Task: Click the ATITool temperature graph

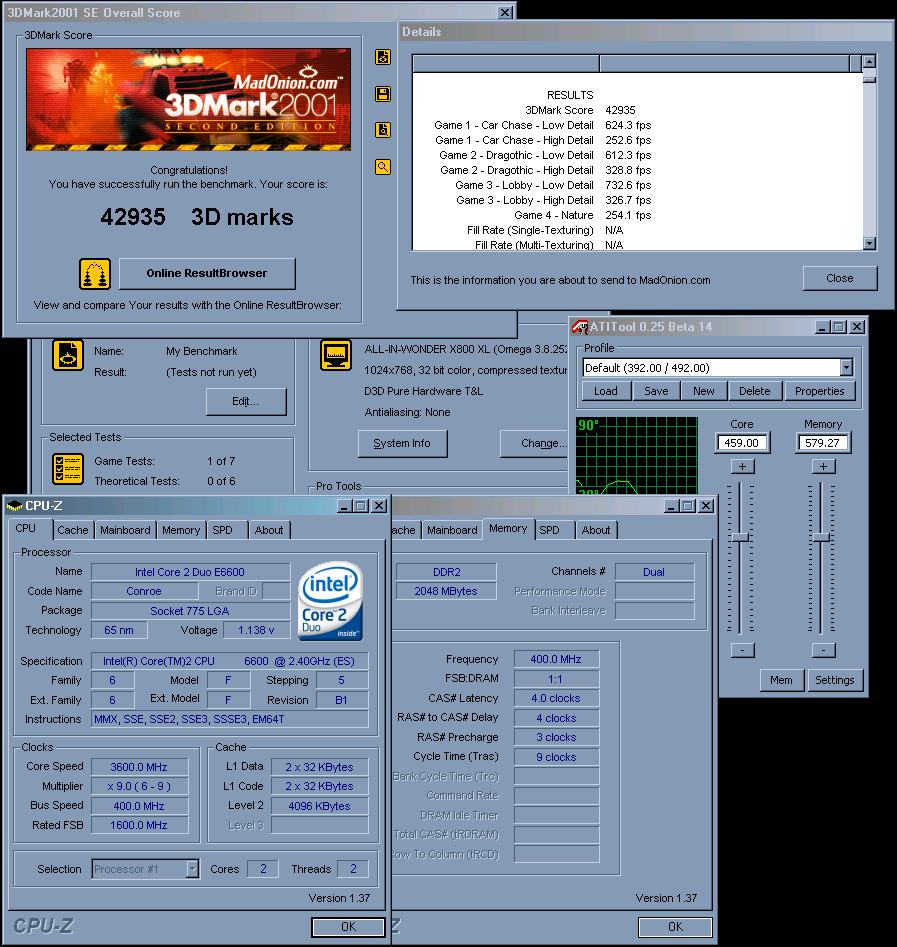Action: pos(637,455)
